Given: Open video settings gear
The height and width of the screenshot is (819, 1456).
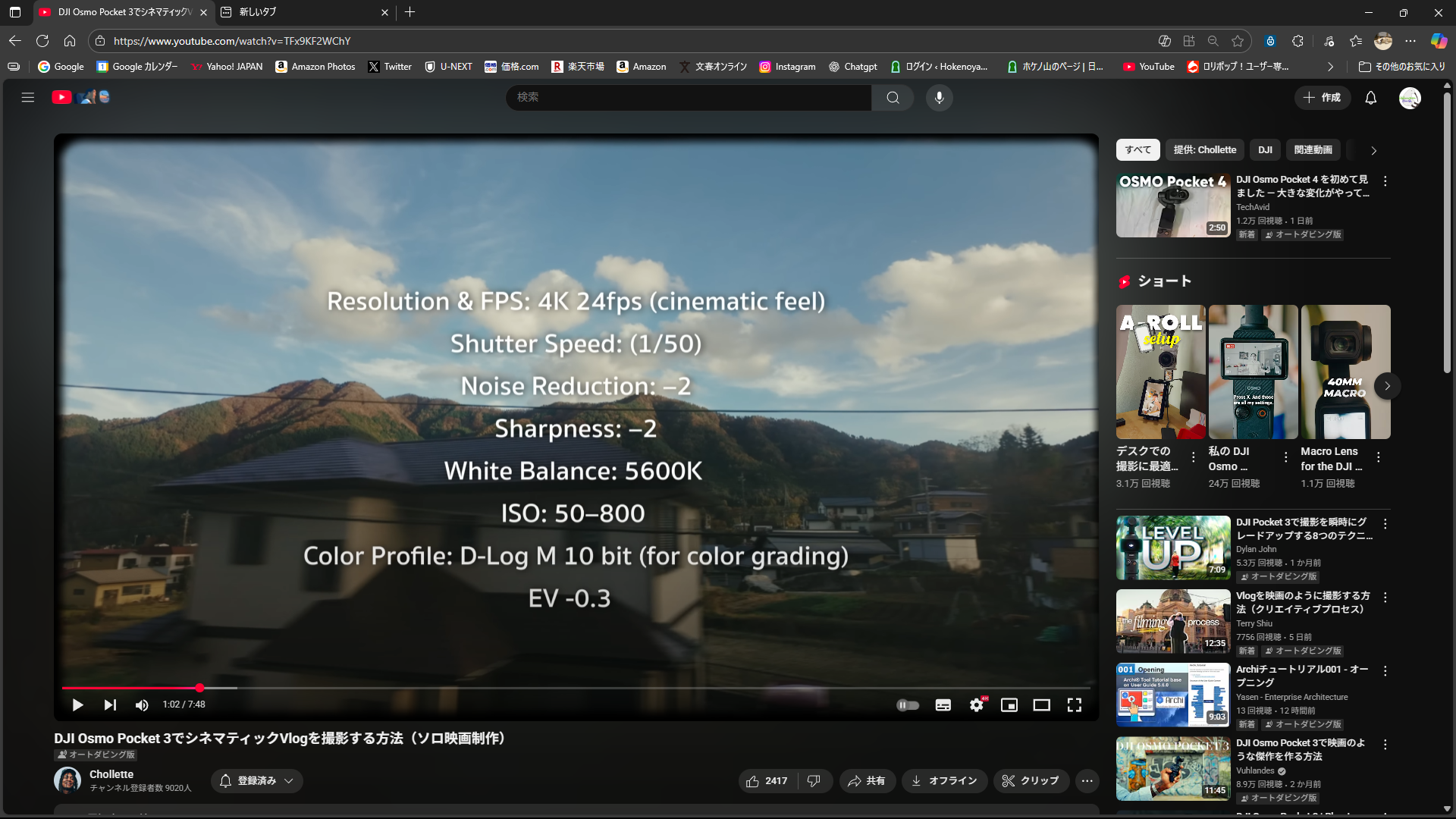Looking at the screenshot, I should (x=977, y=705).
